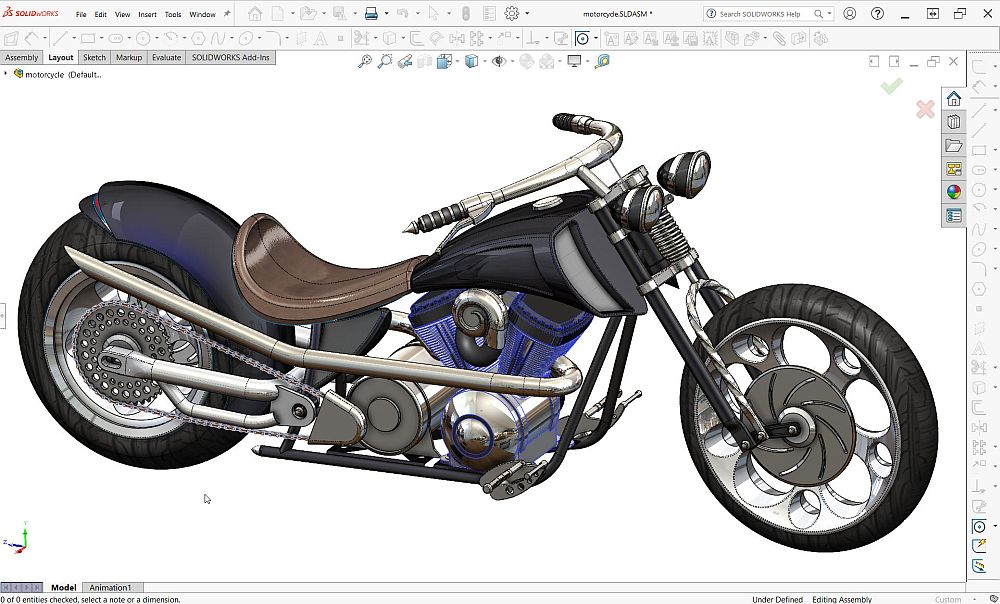The height and width of the screenshot is (604, 1000).
Task: Open the View Orientation cube icon
Action: (x=444, y=60)
